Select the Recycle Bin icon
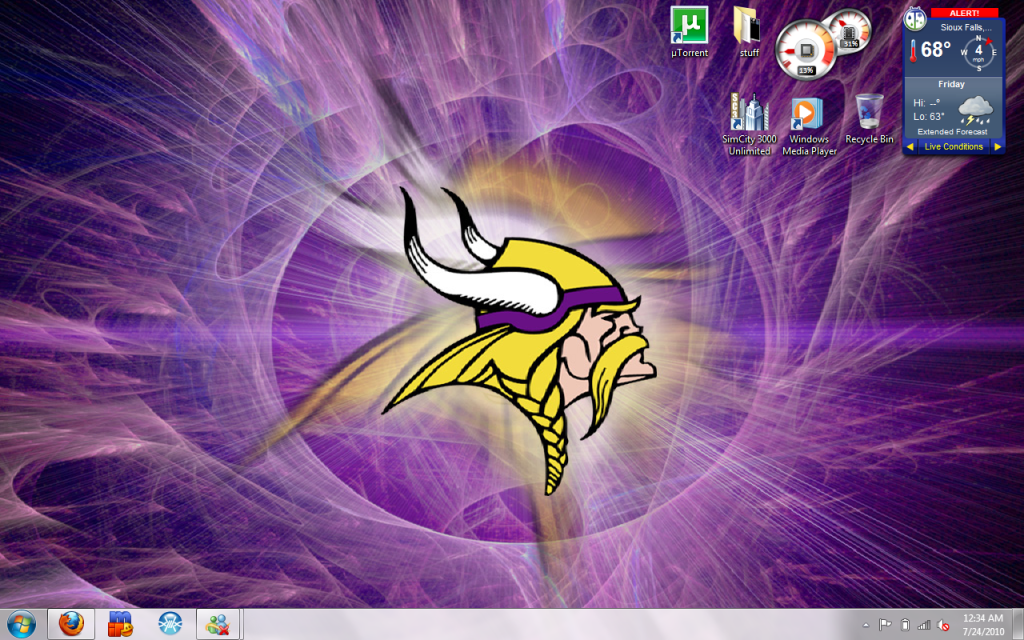 869,118
